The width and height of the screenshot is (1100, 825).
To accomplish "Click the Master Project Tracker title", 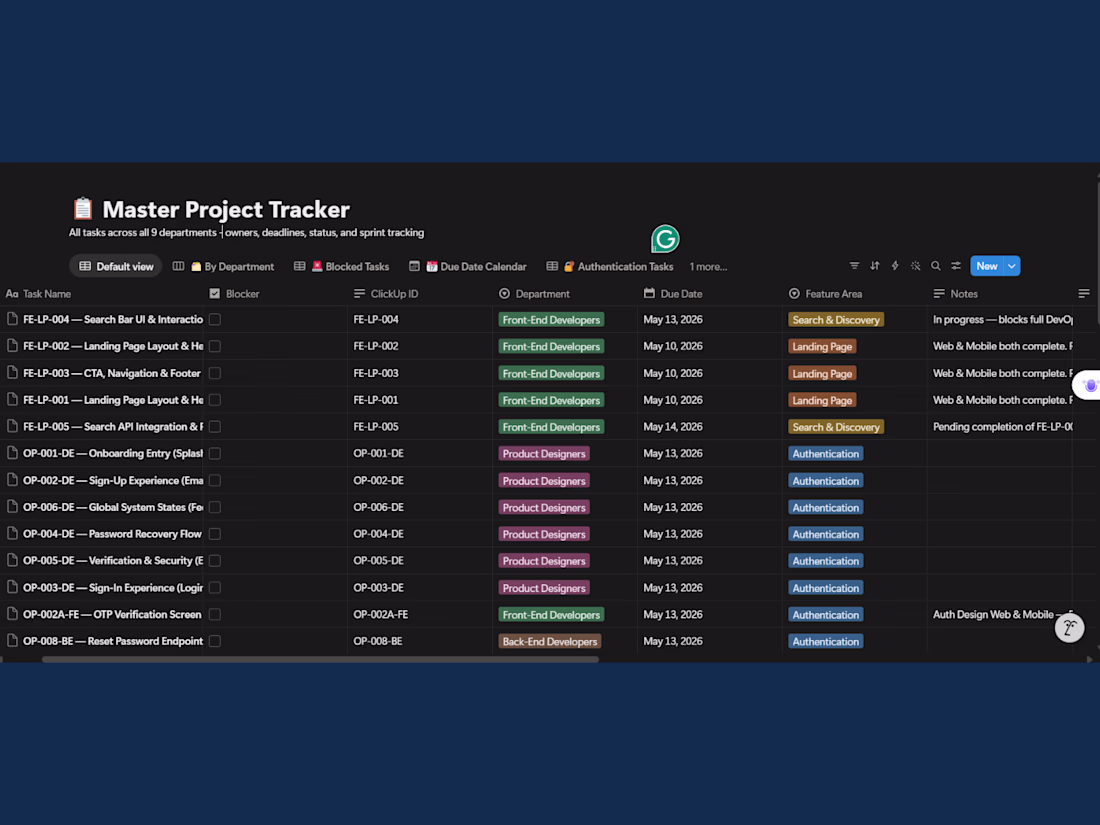I will click(x=226, y=209).
